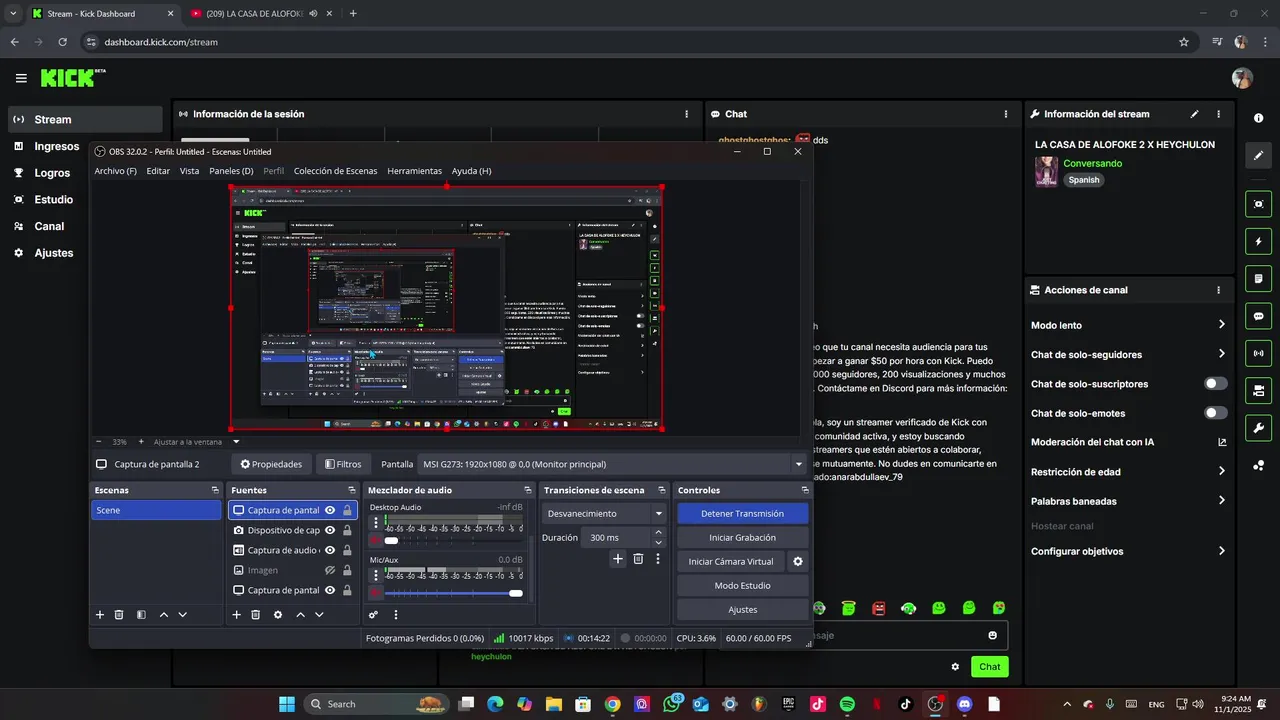Undock the Controles panel using its pop-out icon
Viewport: 1280px width, 720px height.
(804, 490)
